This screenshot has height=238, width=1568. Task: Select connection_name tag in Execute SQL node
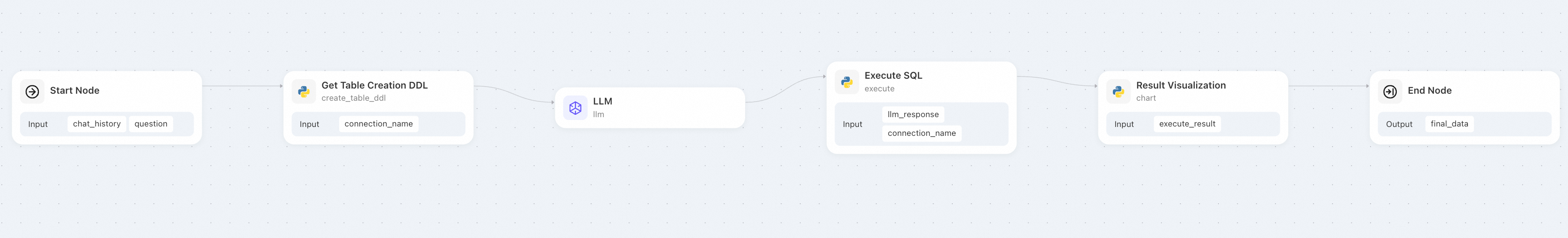click(922, 133)
